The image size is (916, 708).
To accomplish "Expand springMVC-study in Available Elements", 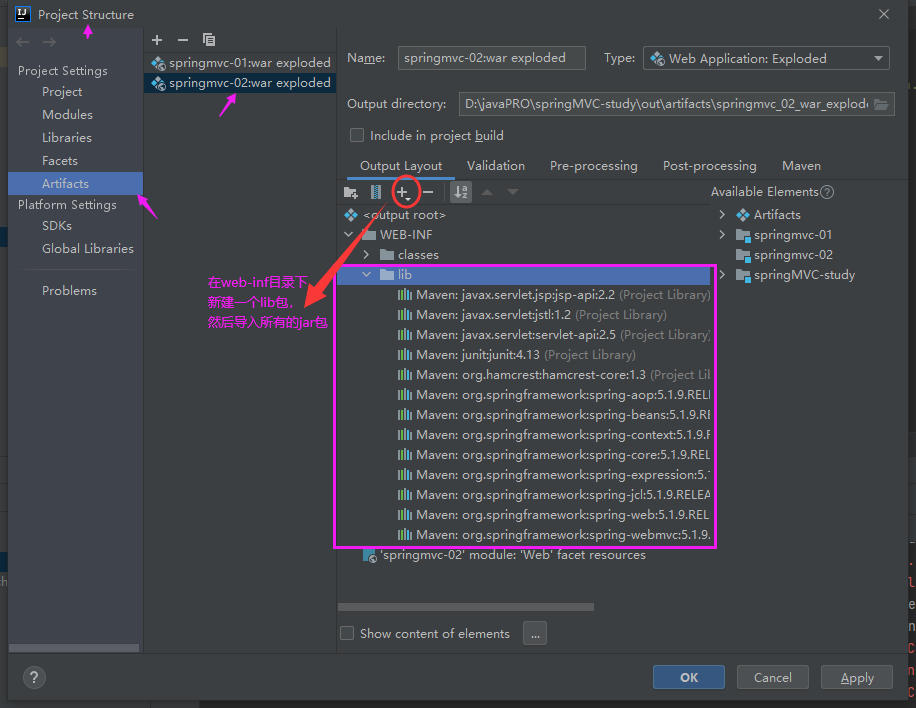I will point(722,275).
